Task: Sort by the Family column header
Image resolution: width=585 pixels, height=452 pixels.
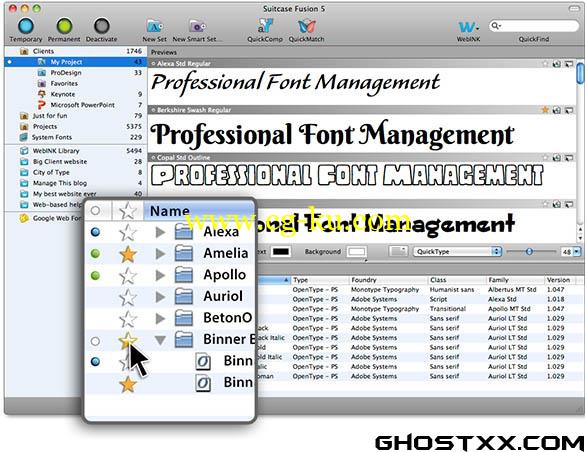Action: [x=515, y=280]
